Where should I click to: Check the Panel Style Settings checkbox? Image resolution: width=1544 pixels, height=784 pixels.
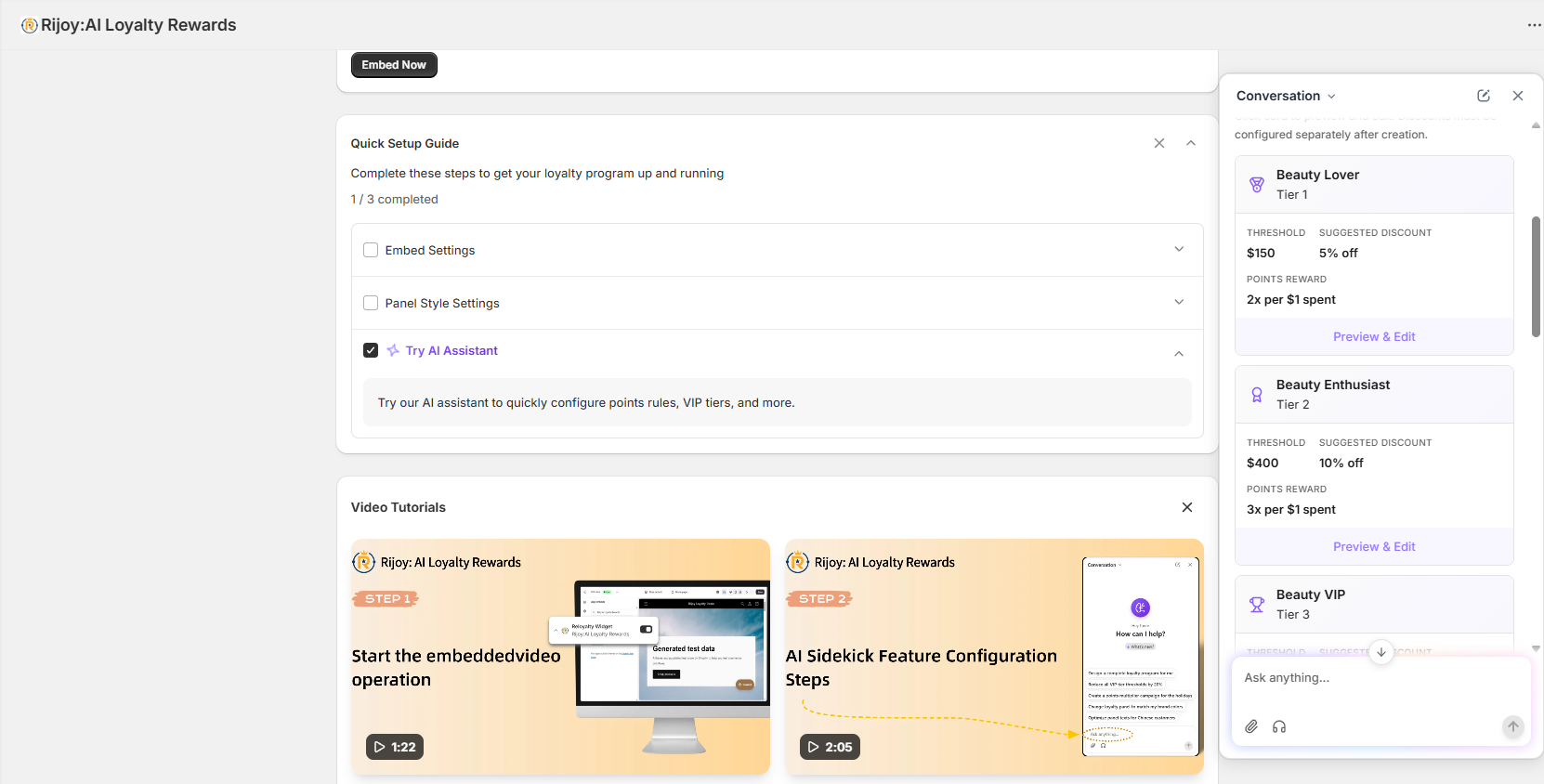click(371, 303)
